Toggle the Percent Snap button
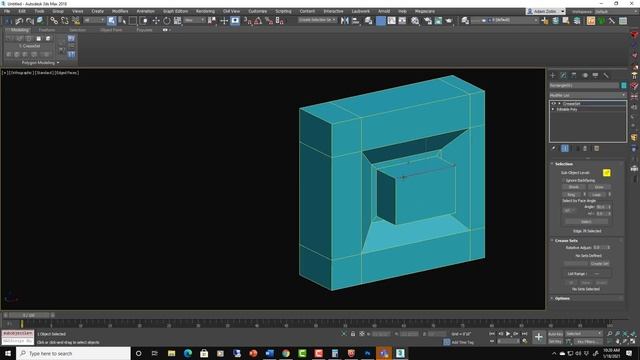This screenshot has height=360, width=640. coord(269,20)
